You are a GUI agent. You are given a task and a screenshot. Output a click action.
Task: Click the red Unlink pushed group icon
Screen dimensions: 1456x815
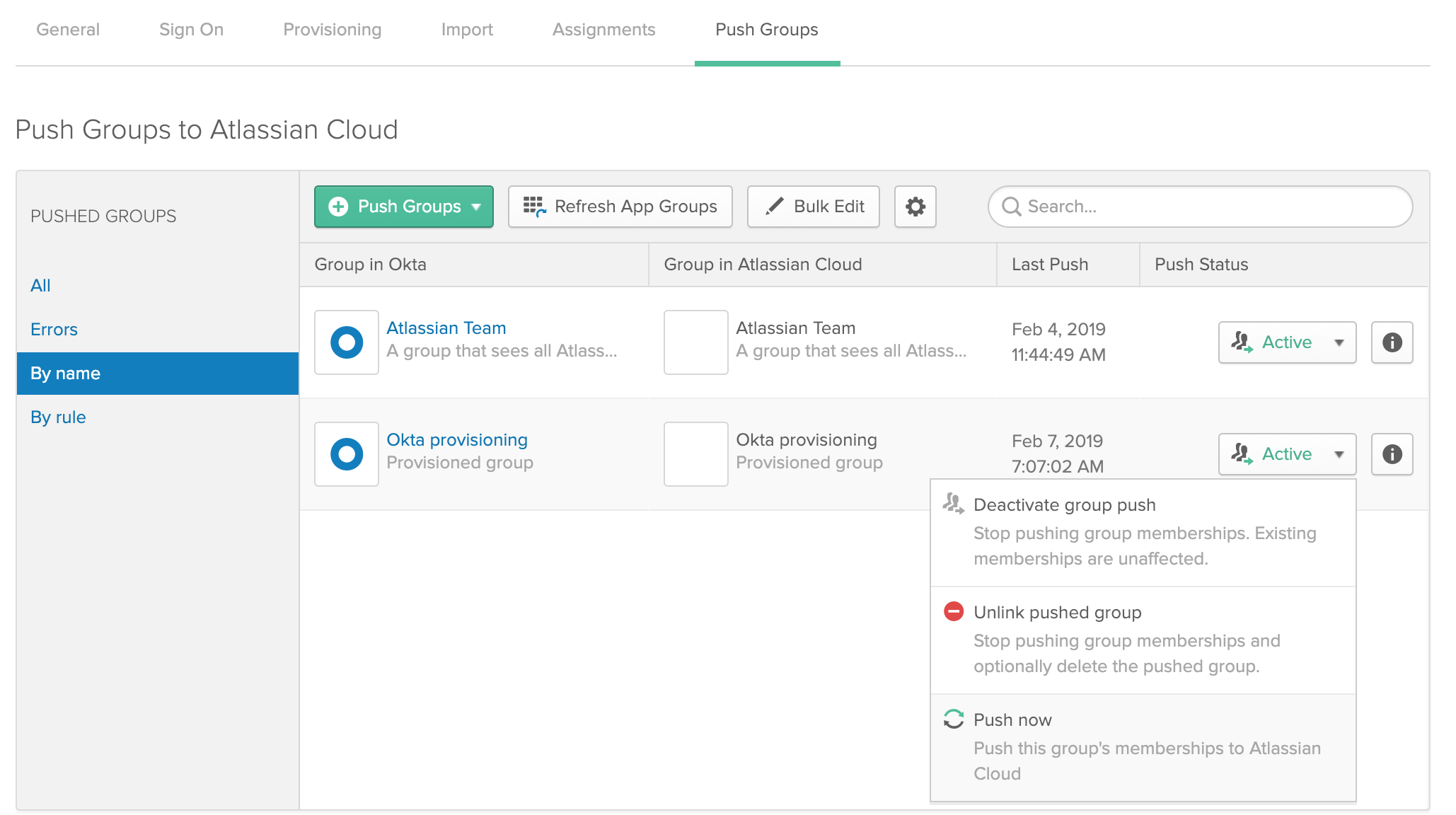pyautogui.click(x=954, y=611)
